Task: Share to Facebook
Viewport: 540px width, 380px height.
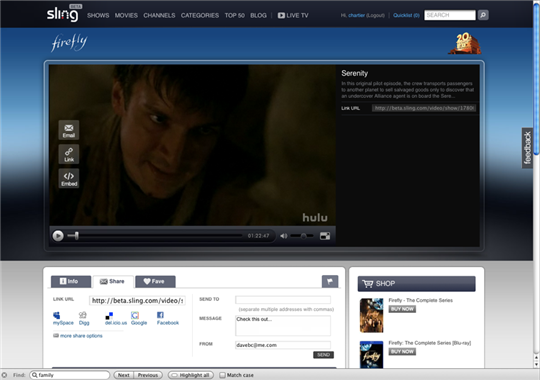Action: click(168, 318)
